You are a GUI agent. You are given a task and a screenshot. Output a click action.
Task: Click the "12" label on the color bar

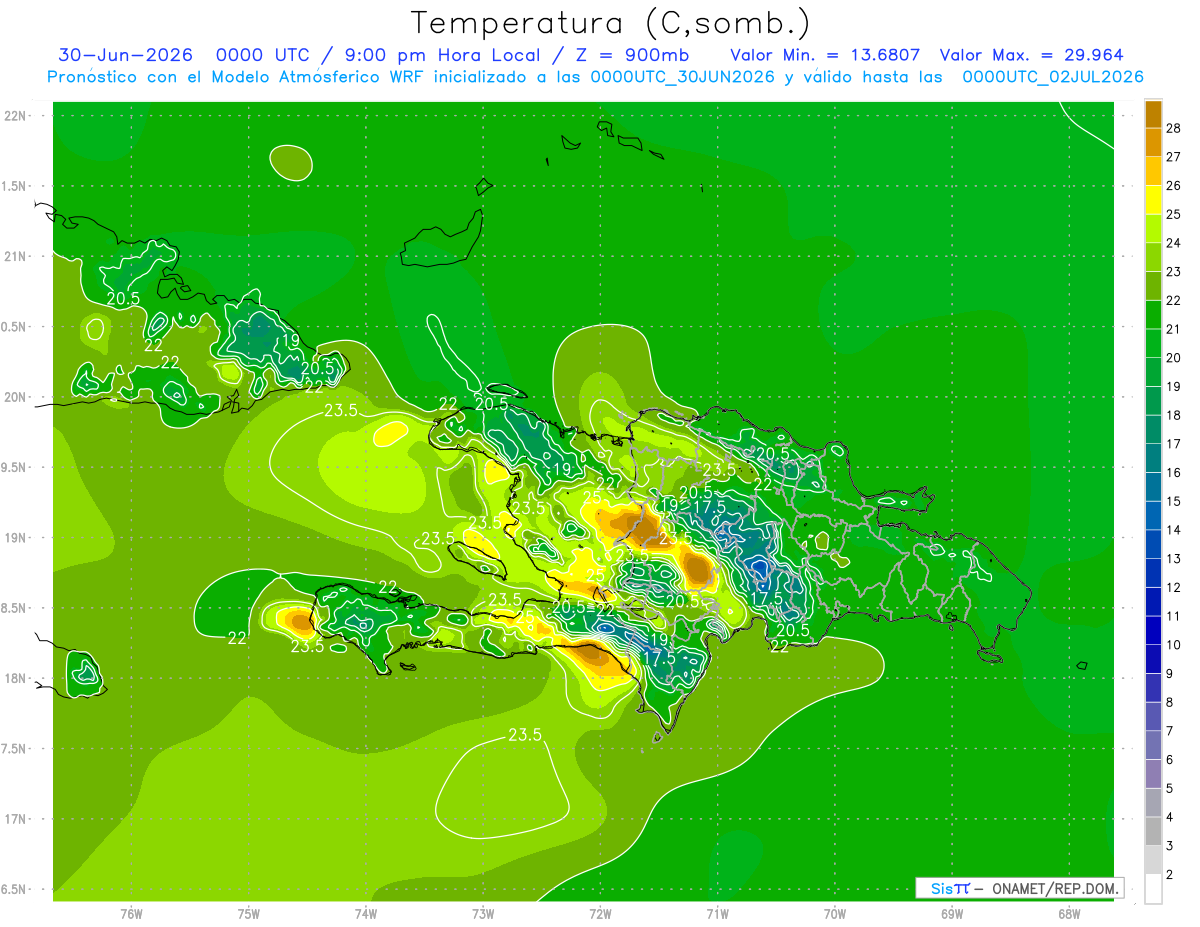(x=1175, y=587)
